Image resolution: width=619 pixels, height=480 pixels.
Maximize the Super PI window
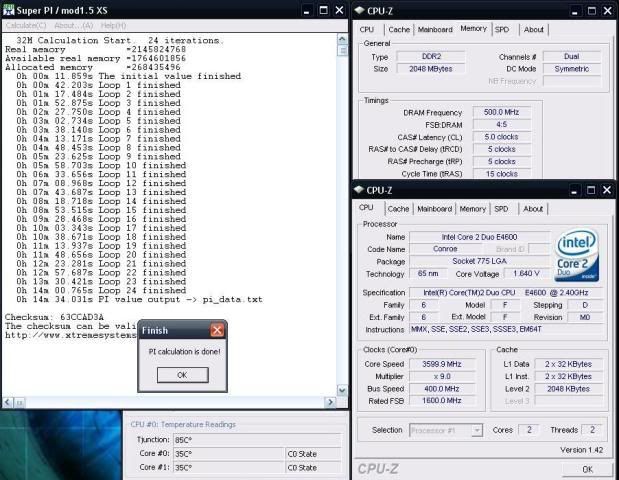(323, 10)
